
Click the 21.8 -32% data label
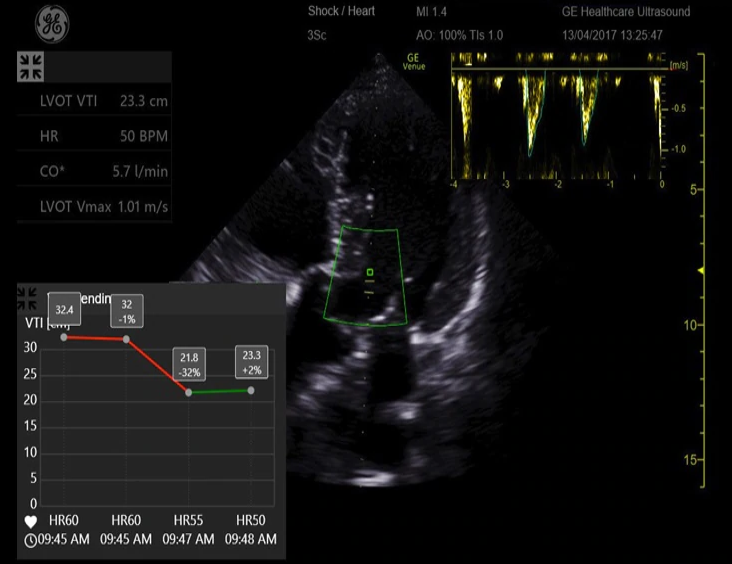click(x=189, y=365)
